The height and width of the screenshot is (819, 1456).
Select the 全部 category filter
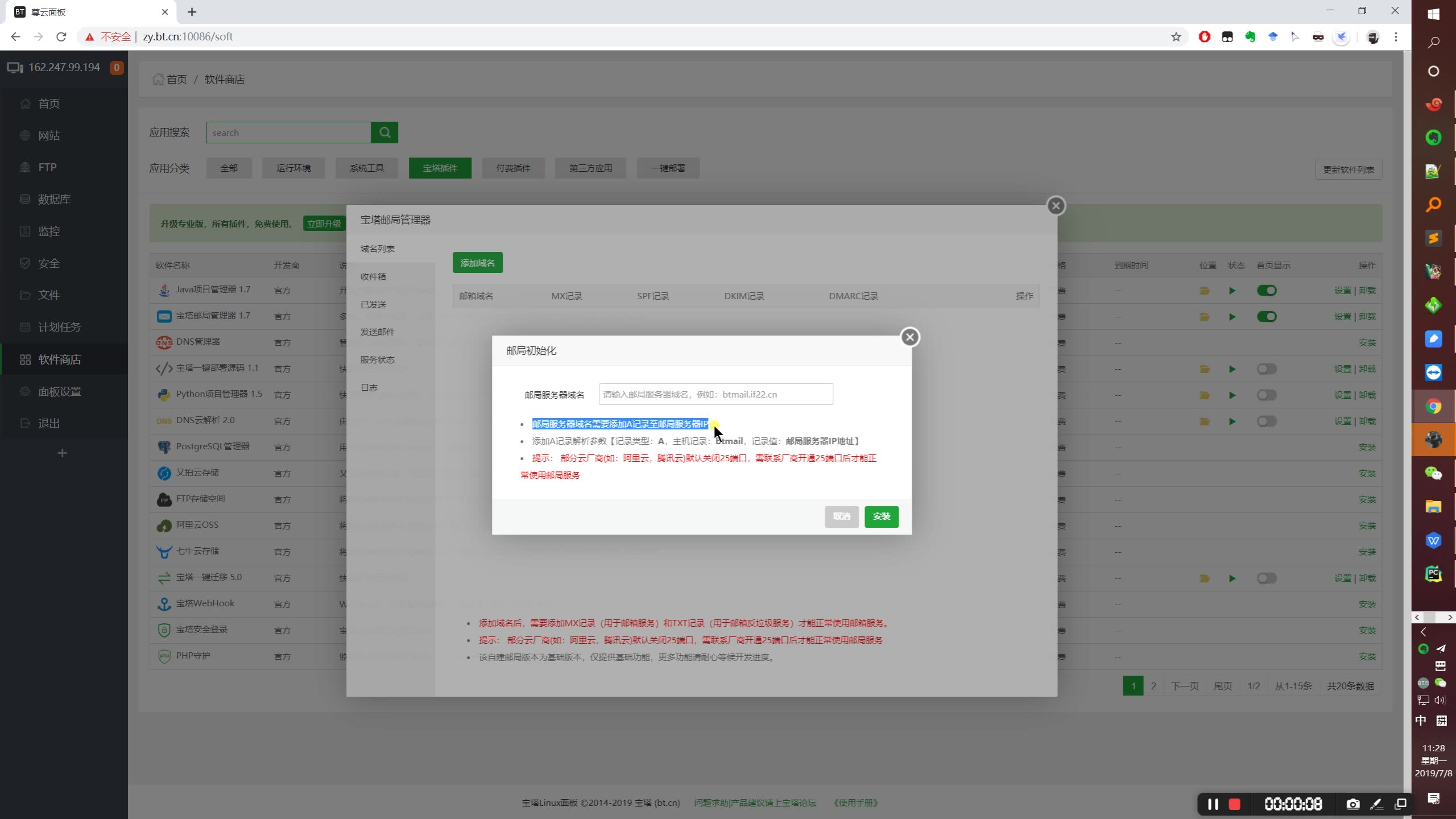[x=229, y=168]
